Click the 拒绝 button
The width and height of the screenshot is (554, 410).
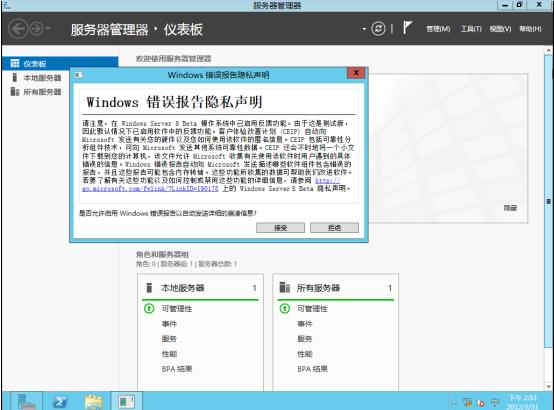[x=334, y=228]
